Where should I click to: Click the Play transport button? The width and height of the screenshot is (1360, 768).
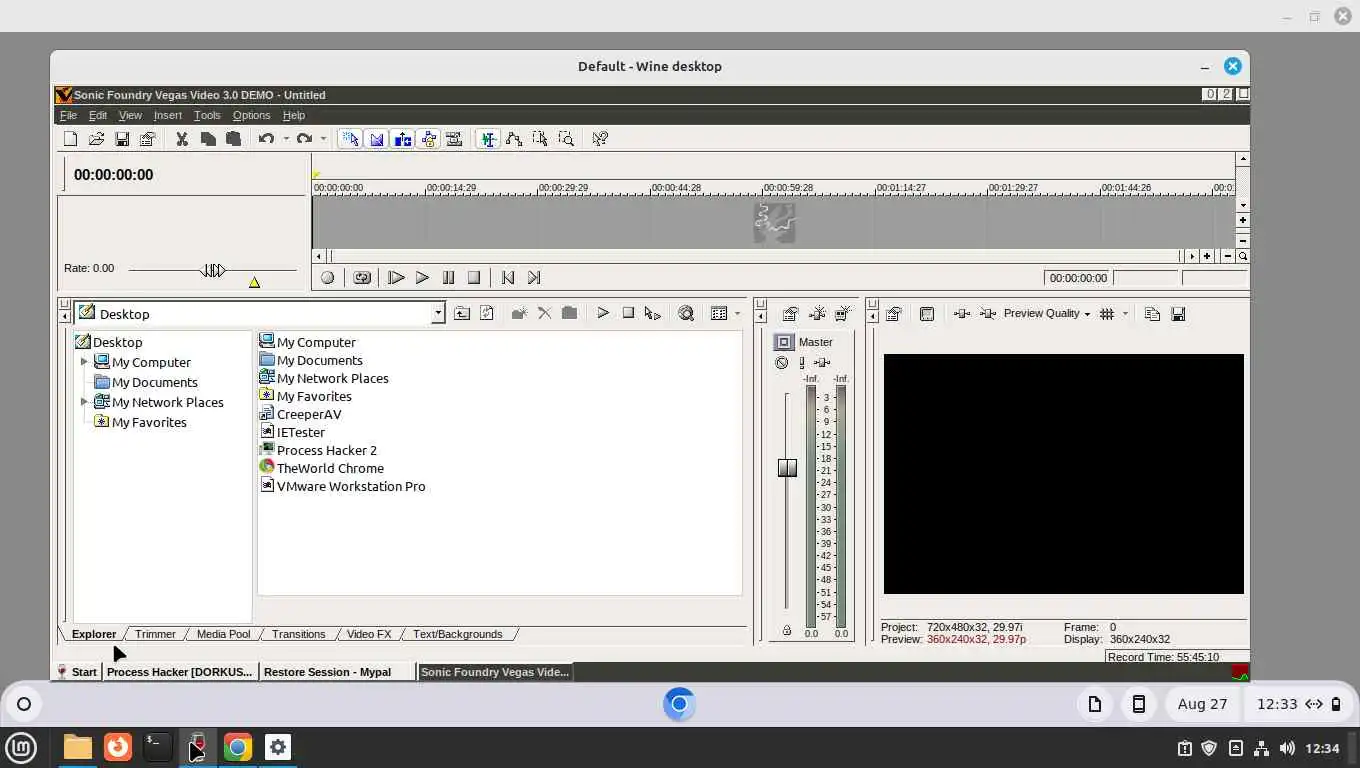(x=422, y=278)
